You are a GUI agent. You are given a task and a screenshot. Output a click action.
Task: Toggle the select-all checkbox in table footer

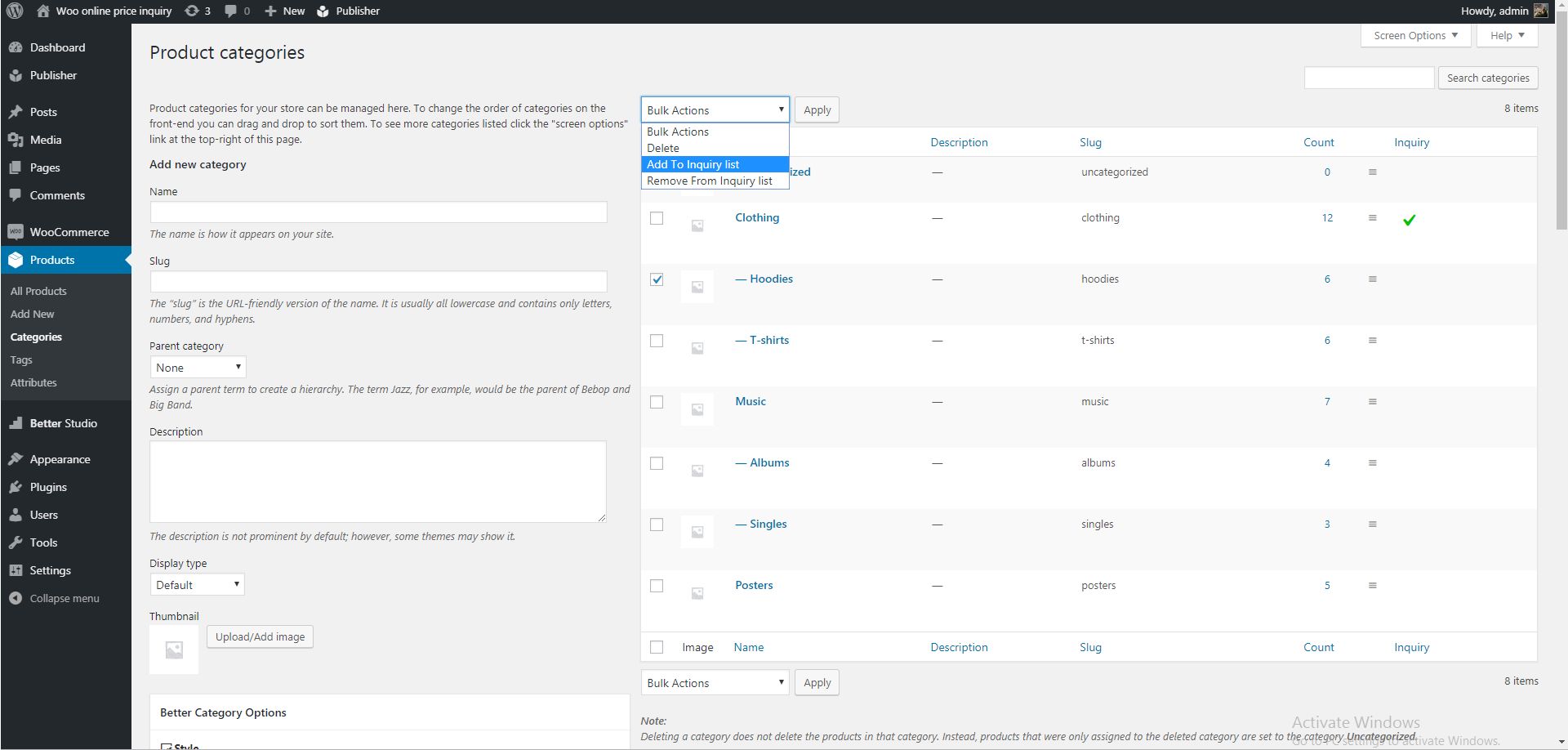pyautogui.click(x=657, y=647)
